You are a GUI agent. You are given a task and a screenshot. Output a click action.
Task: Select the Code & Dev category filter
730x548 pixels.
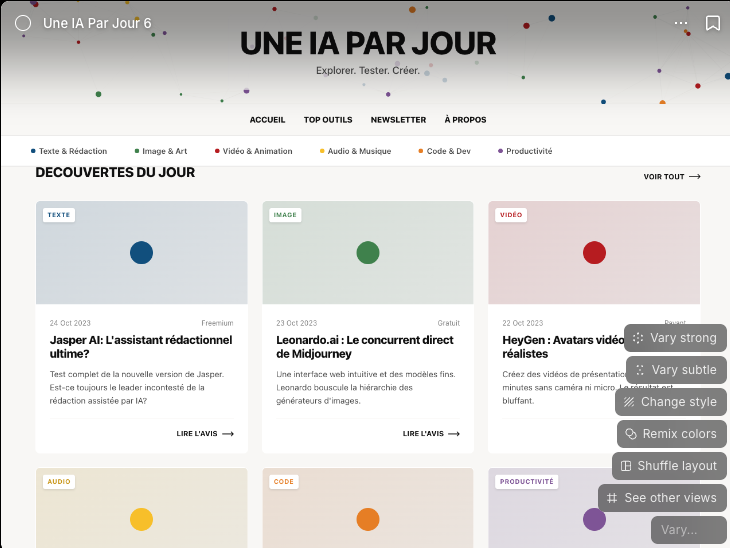click(x=444, y=151)
